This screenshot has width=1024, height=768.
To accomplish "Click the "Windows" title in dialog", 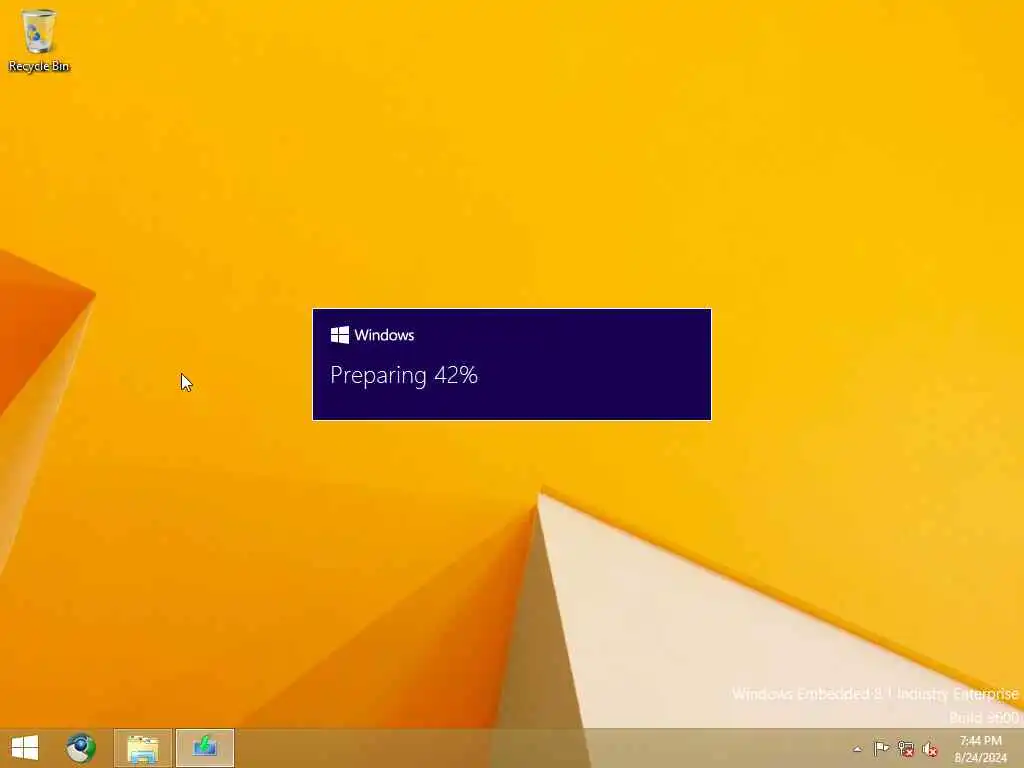I will [x=384, y=335].
